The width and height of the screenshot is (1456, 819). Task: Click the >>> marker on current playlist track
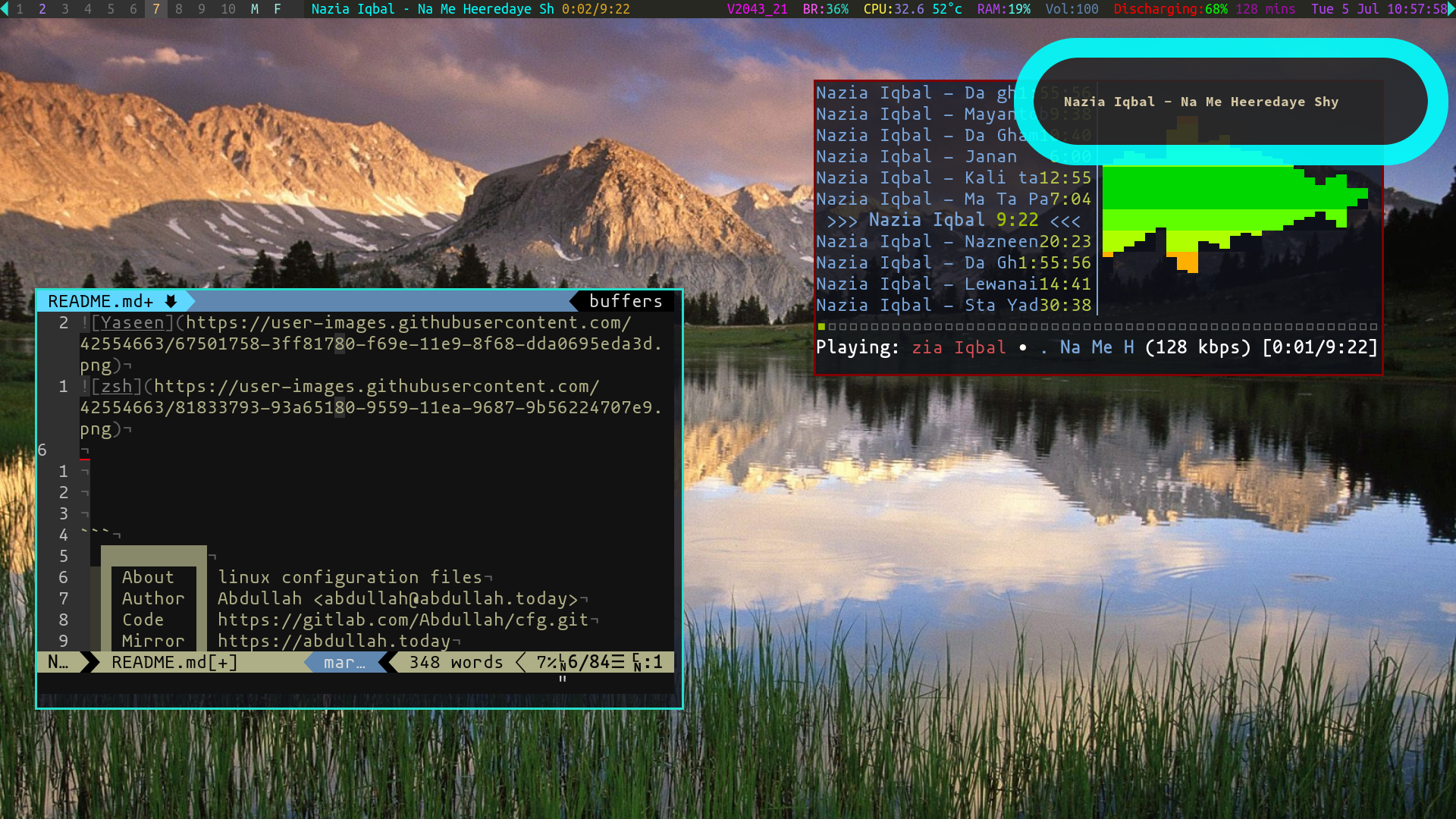point(842,221)
